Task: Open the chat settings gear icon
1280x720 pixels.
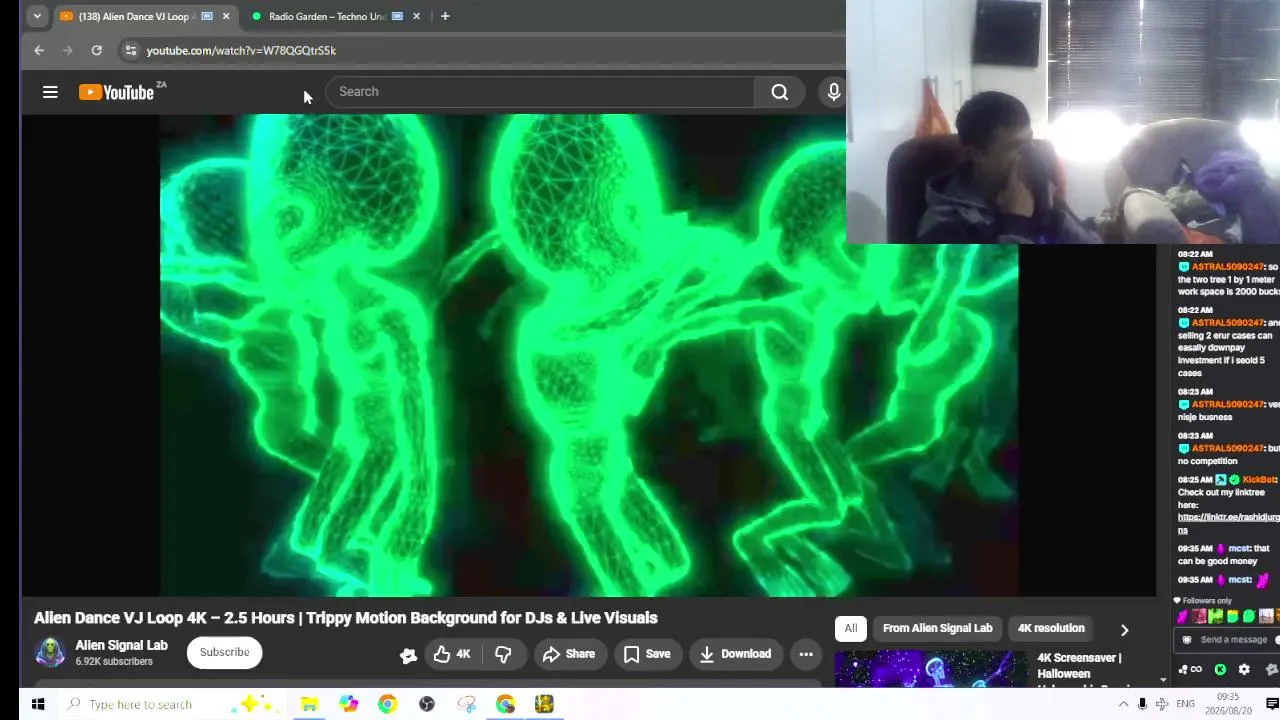Action: [x=1244, y=670]
